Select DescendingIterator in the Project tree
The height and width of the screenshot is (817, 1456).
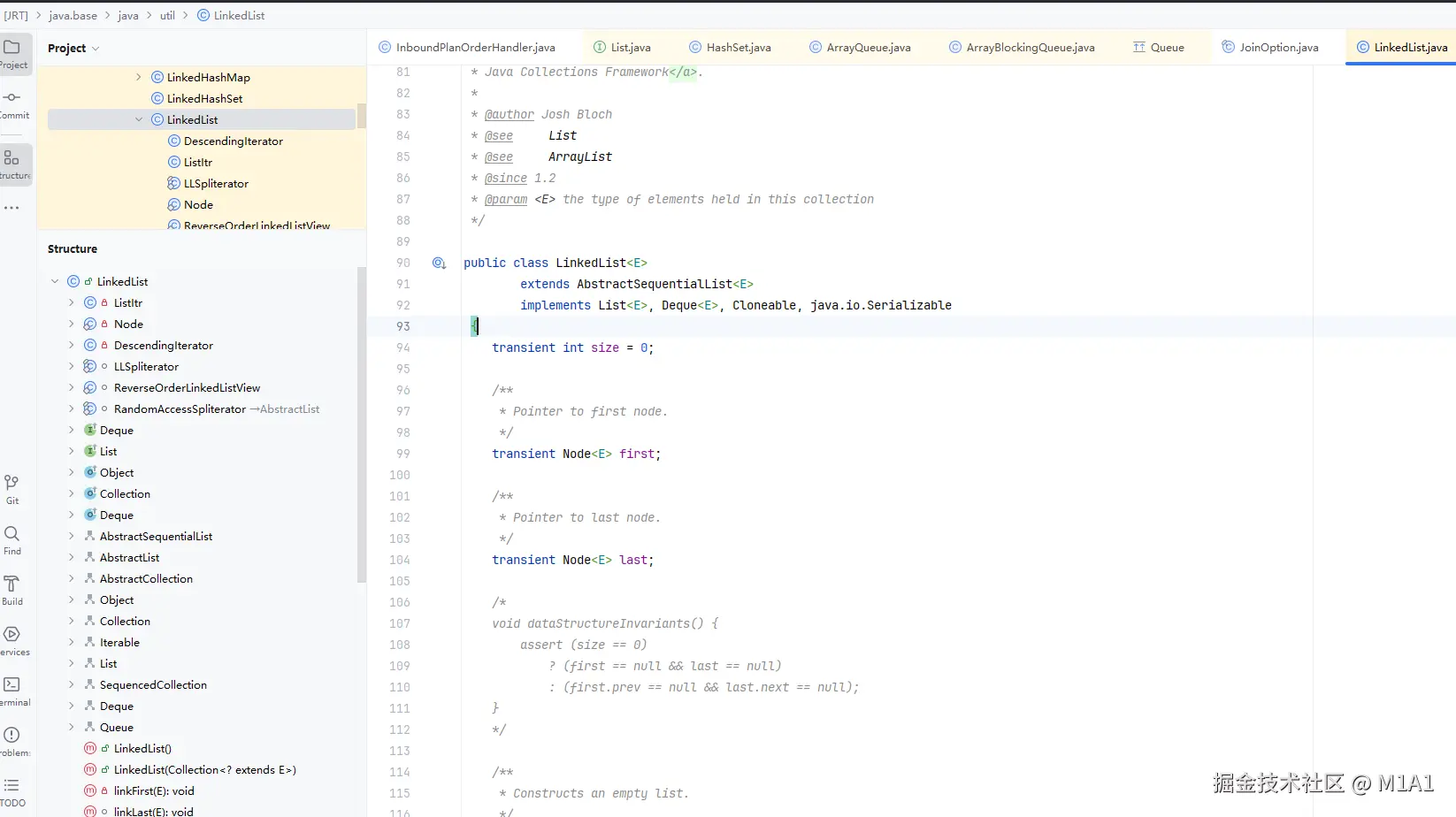[x=233, y=141]
